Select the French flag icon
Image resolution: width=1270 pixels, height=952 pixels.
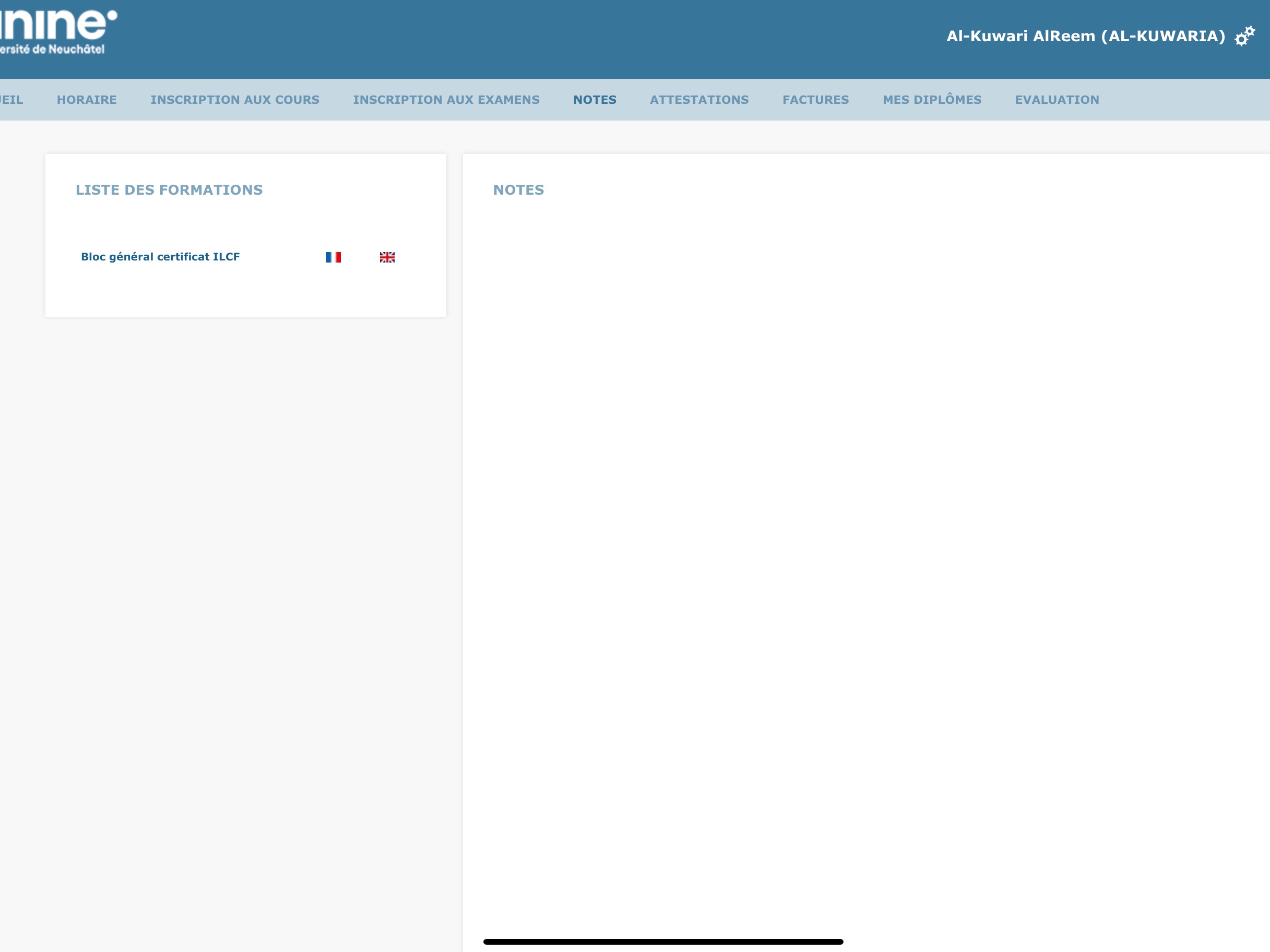click(x=333, y=257)
